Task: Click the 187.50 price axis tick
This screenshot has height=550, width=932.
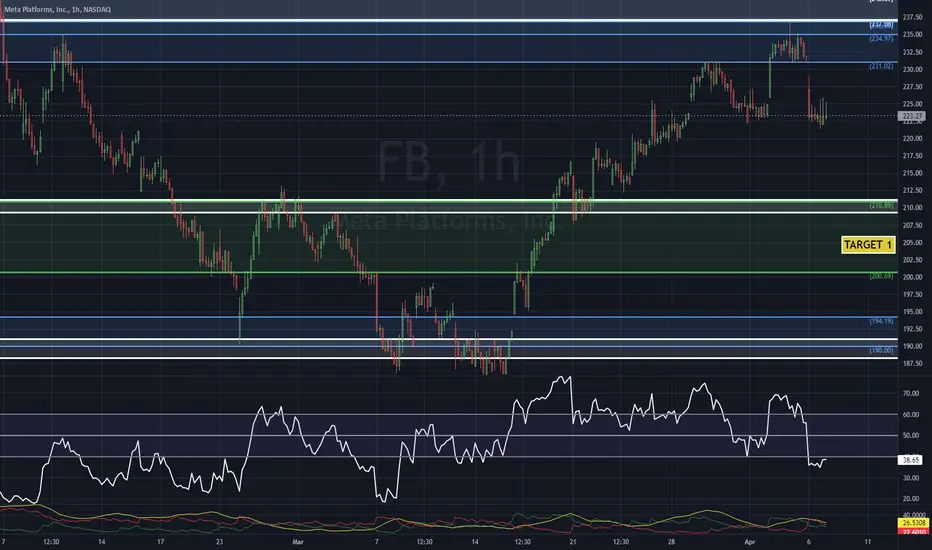Action: (912, 363)
